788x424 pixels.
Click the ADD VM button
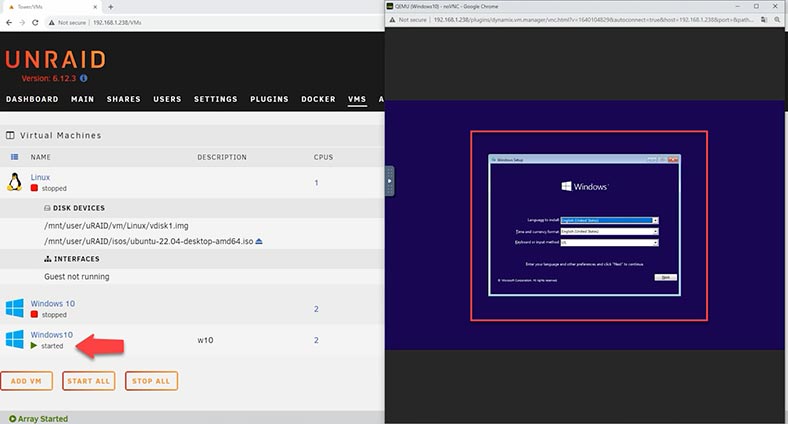pos(26,381)
